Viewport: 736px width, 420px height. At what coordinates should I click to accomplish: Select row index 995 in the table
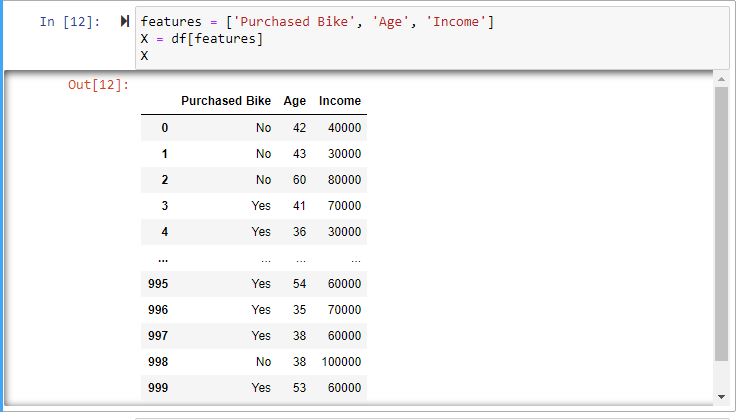[x=158, y=284]
